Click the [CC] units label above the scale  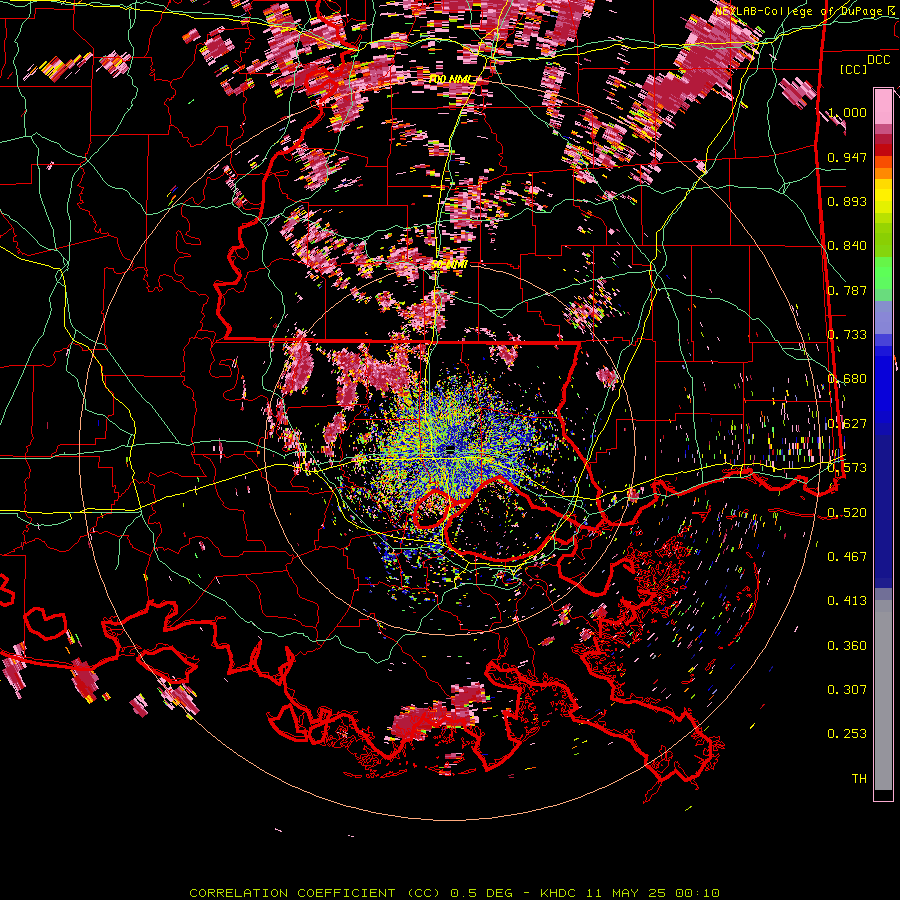[x=854, y=69]
